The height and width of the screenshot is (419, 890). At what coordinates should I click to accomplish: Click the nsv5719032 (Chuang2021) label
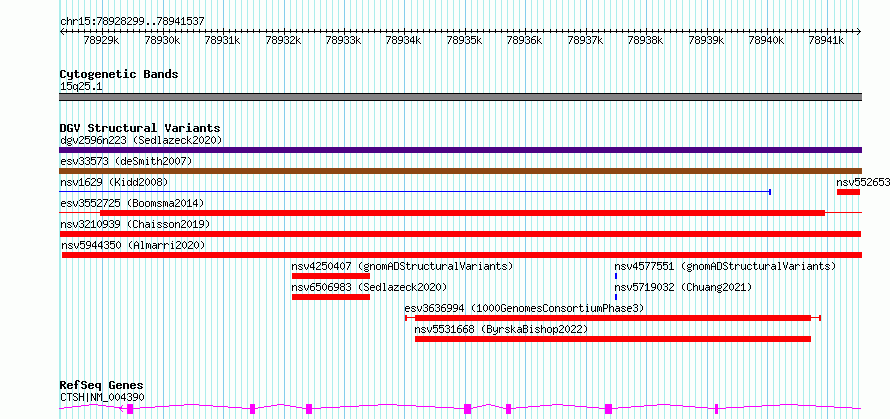tap(683, 287)
